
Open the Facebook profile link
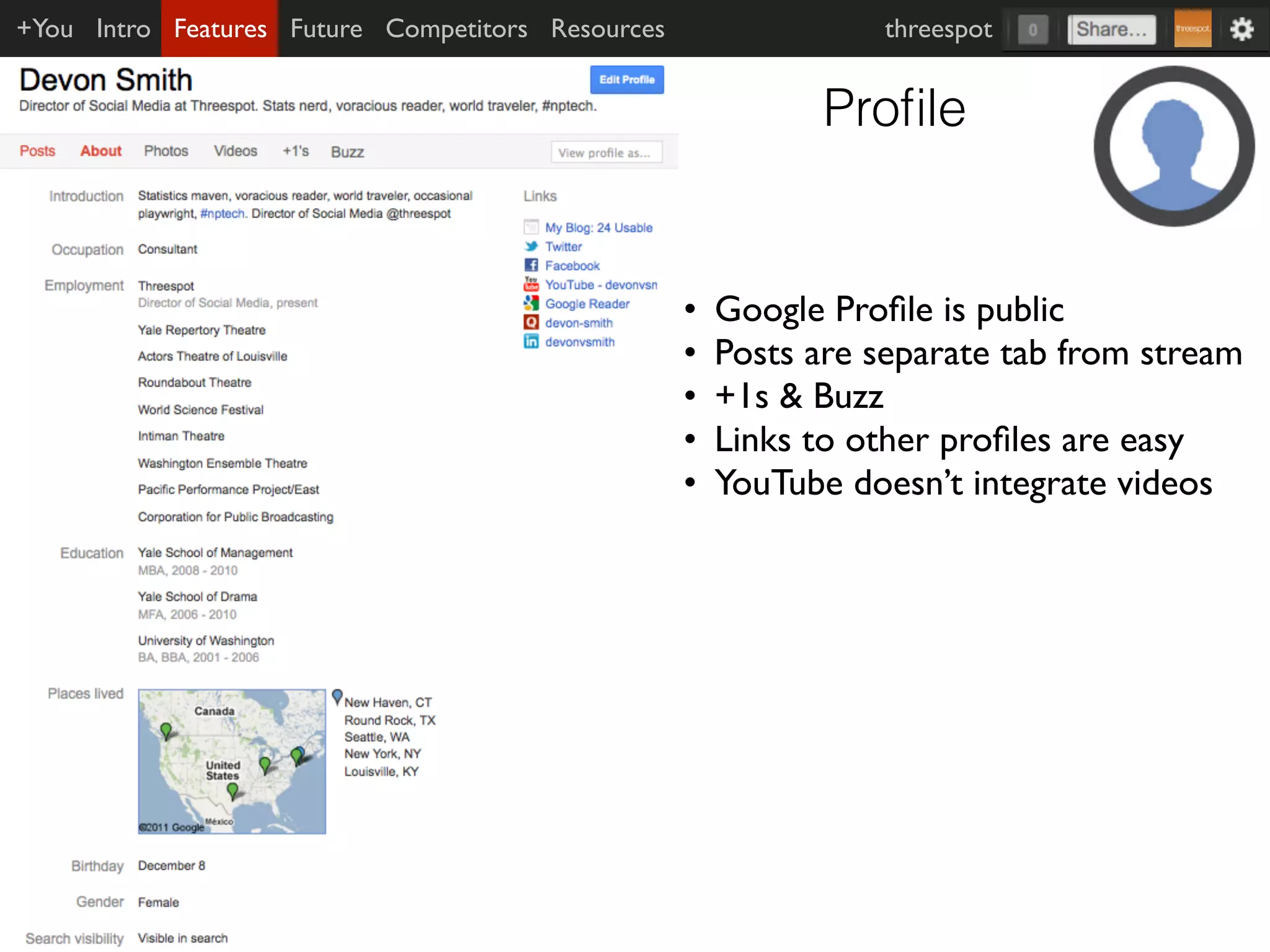[572, 266]
